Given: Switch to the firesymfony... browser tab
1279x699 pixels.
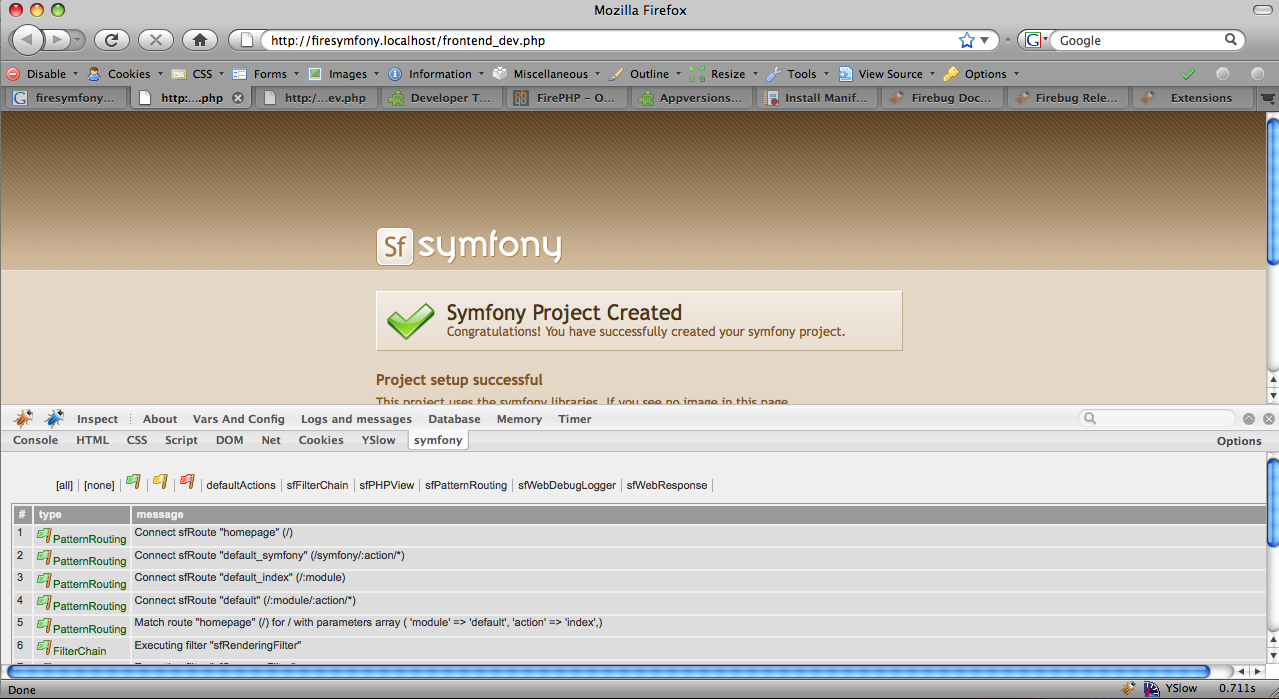Looking at the screenshot, I should click(x=67, y=98).
